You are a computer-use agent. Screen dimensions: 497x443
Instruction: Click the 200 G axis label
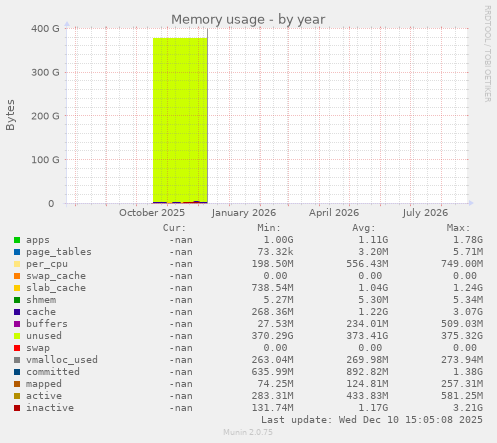45,116
